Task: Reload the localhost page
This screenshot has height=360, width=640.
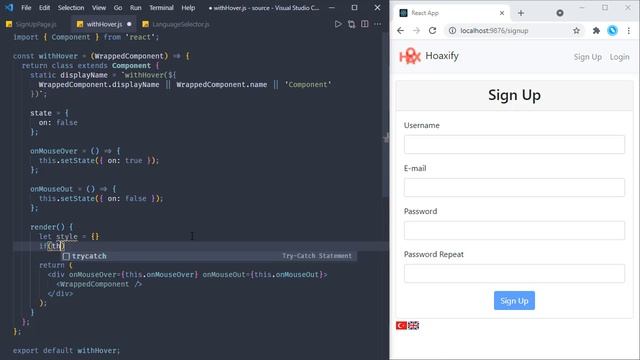Action: 432,31
